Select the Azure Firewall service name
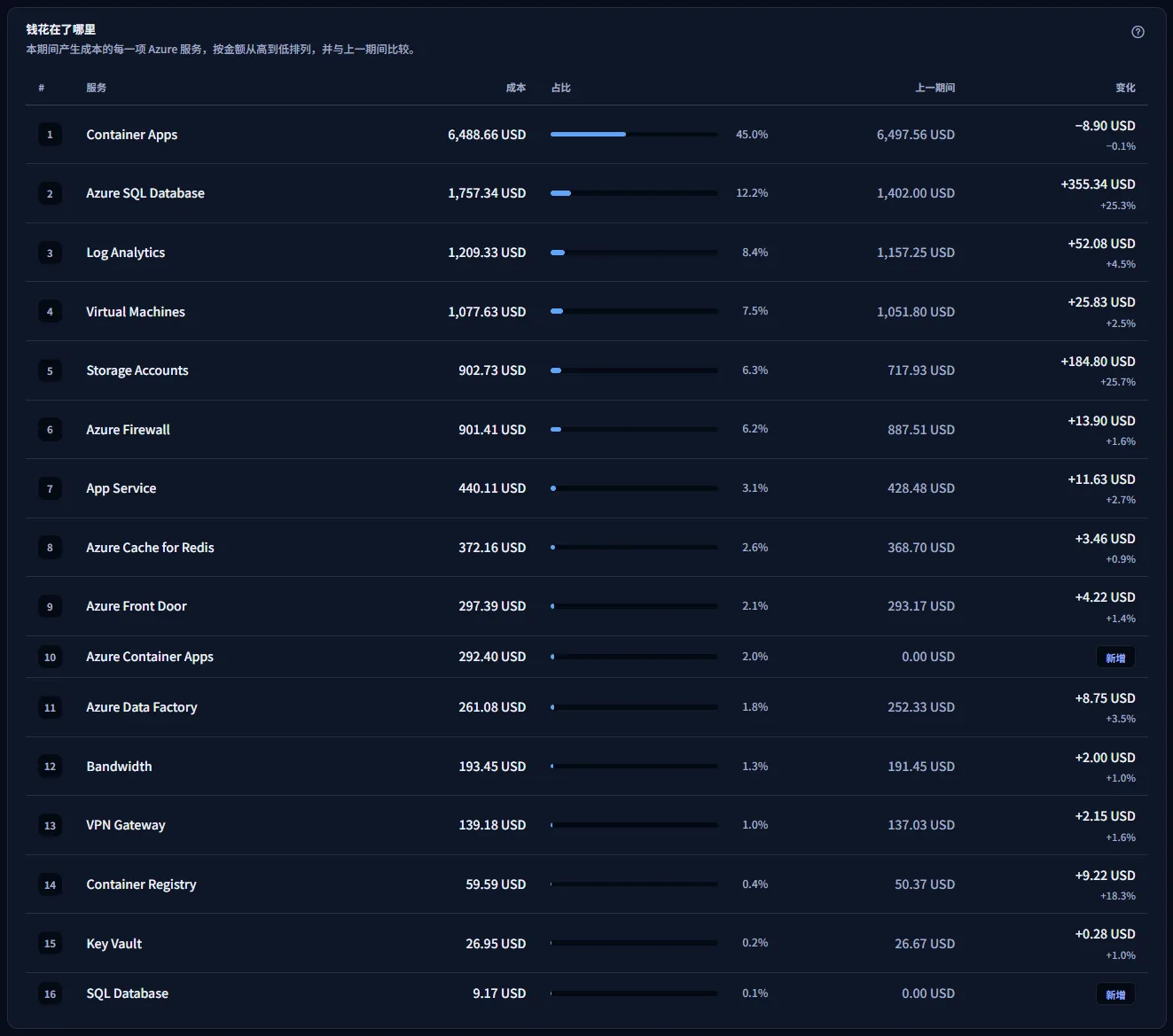Image resolution: width=1173 pixels, height=1036 pixels. coord(128,430)
